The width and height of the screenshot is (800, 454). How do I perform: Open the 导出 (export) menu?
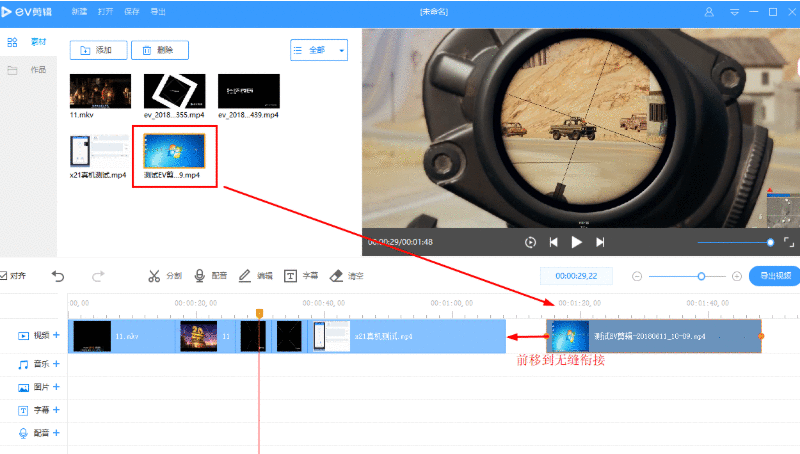click(158, 12)
